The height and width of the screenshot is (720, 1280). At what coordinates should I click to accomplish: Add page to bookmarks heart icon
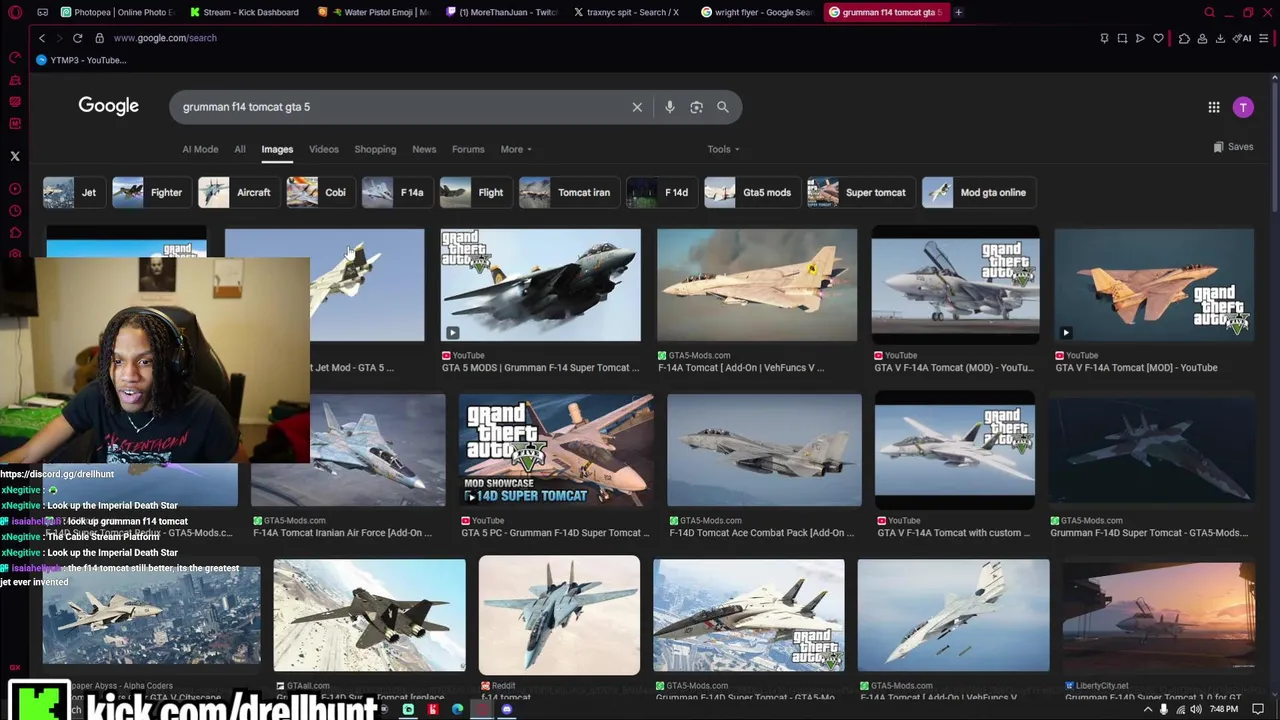(x=1158, y=38)
